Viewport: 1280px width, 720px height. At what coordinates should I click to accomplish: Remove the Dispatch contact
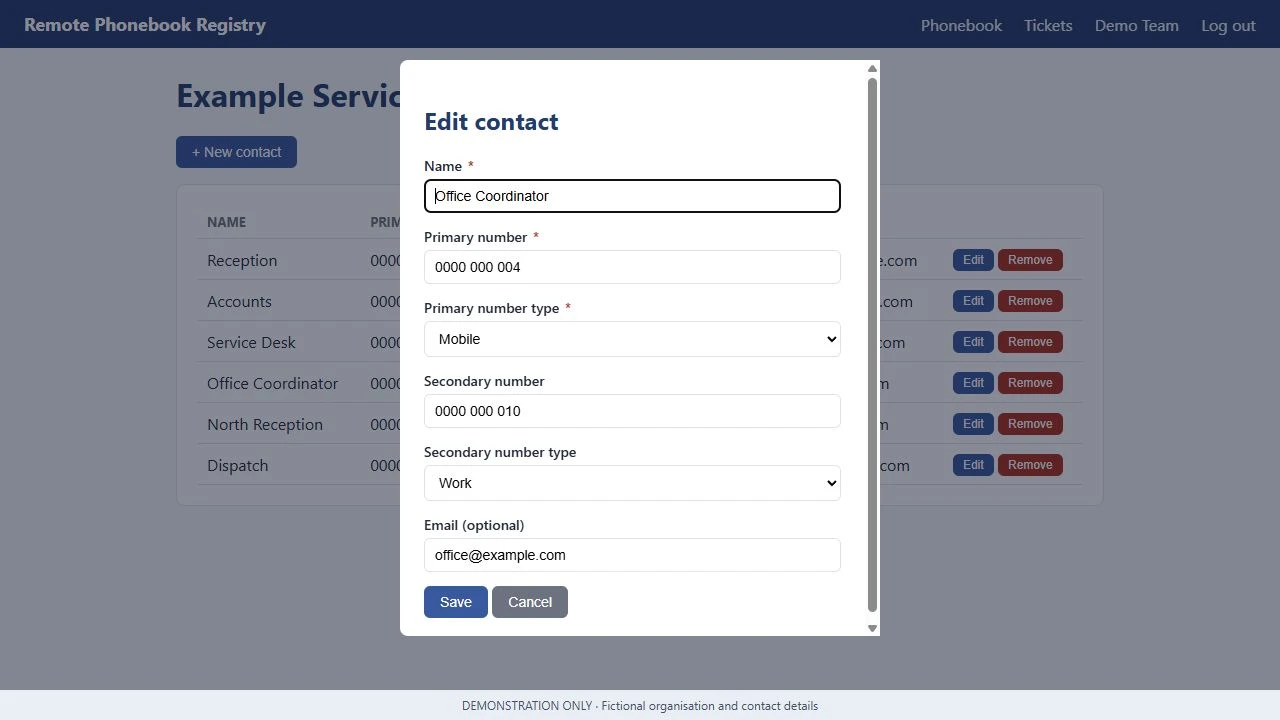tap(1030, 465)
